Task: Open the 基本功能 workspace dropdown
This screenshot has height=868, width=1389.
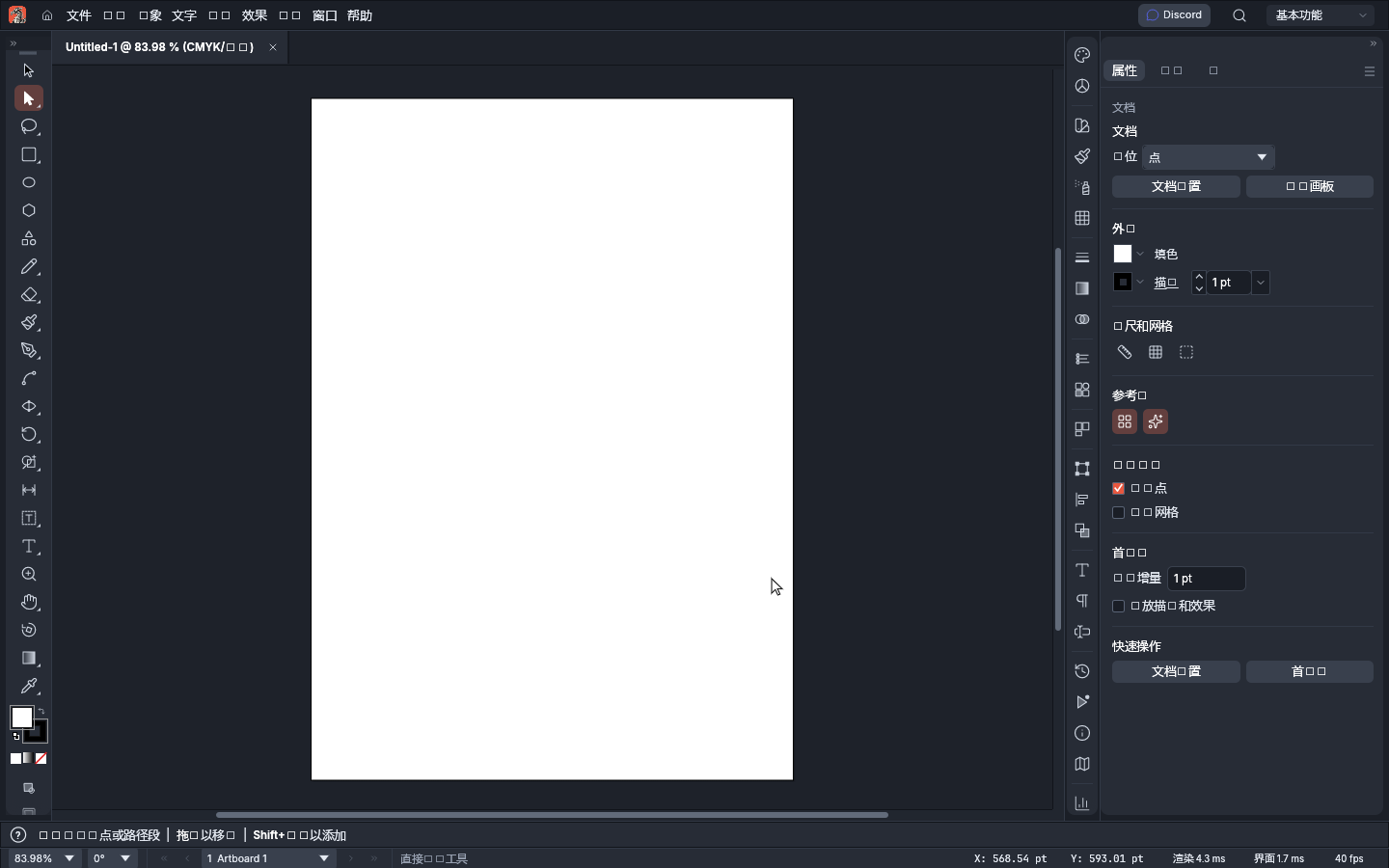Action: coord(1321,15)
